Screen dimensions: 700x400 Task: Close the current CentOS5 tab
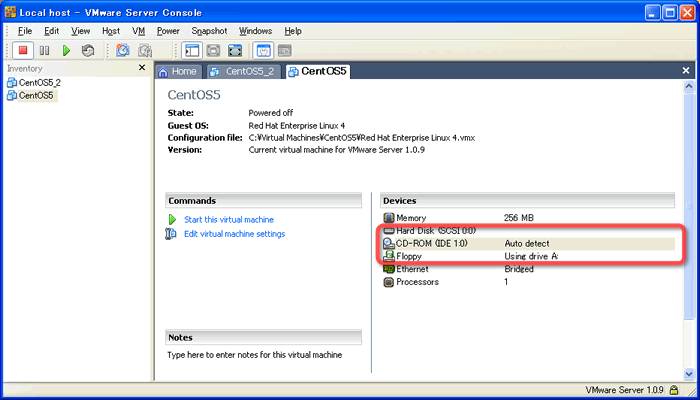686,71
